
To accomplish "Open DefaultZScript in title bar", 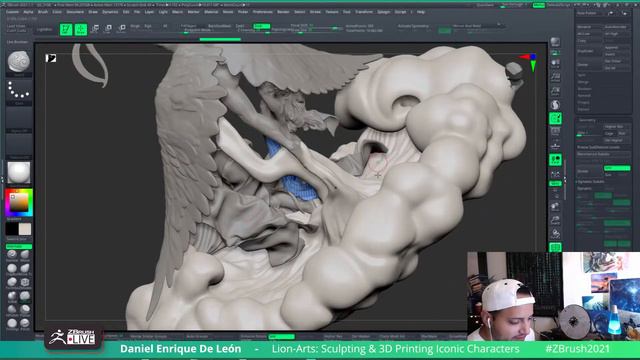I will [x=558, y=5].
